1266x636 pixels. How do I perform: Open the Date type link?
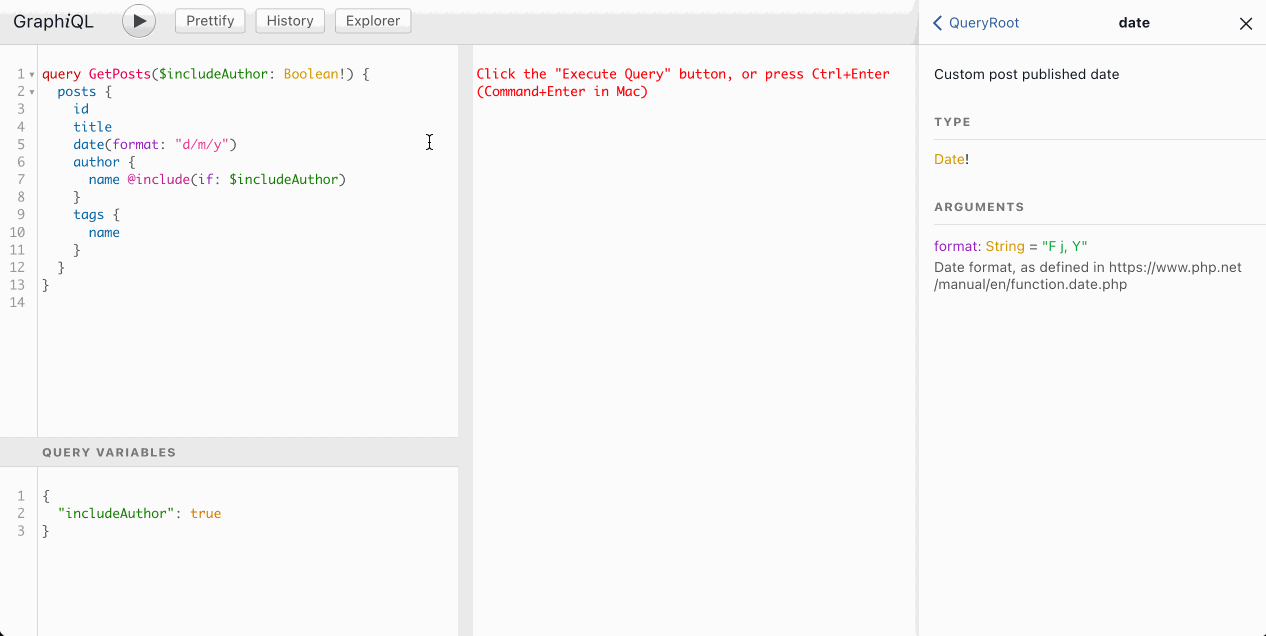coord(949,159)
